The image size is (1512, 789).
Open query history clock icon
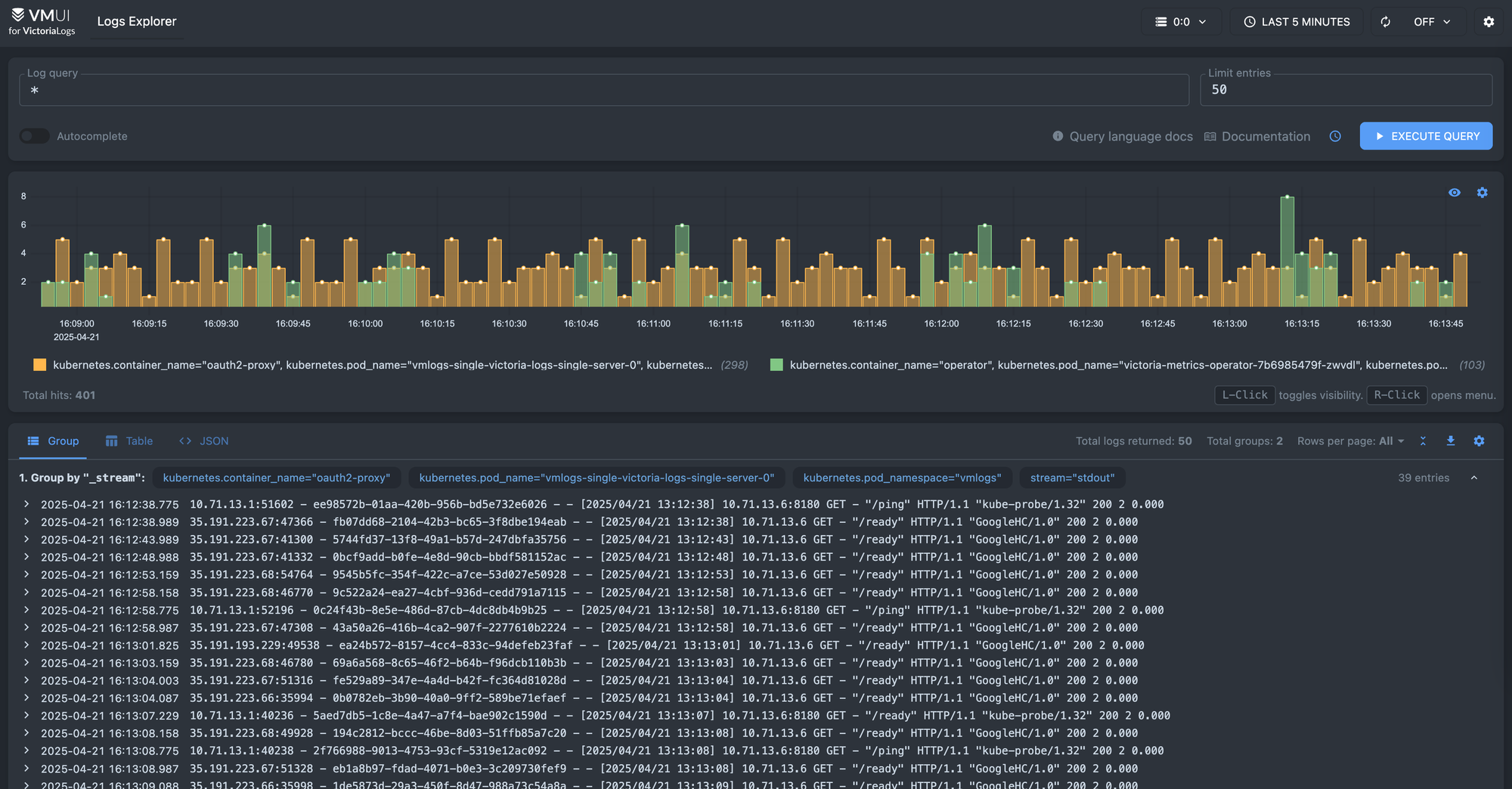click(1335, 136)
